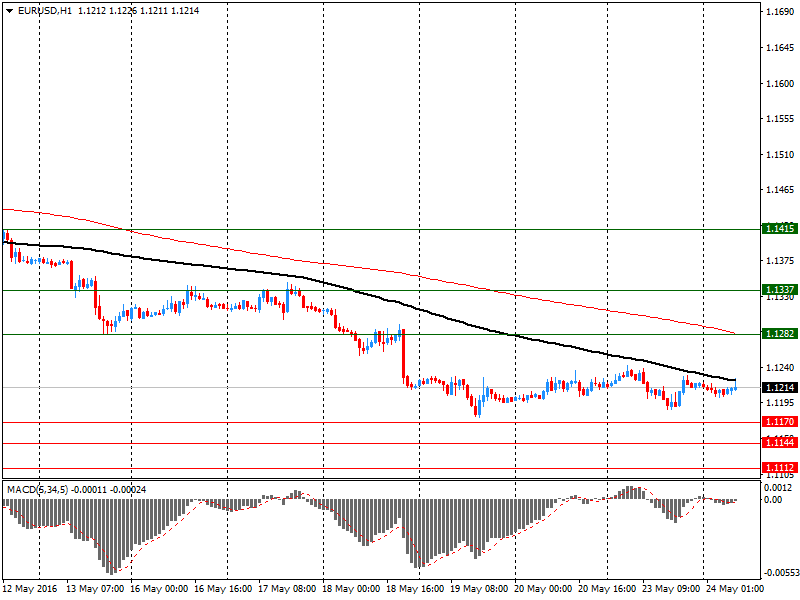This screenshot has height=600, width=800.
Task: Select the 1.1170 red support label
Action: click(780, 422)
